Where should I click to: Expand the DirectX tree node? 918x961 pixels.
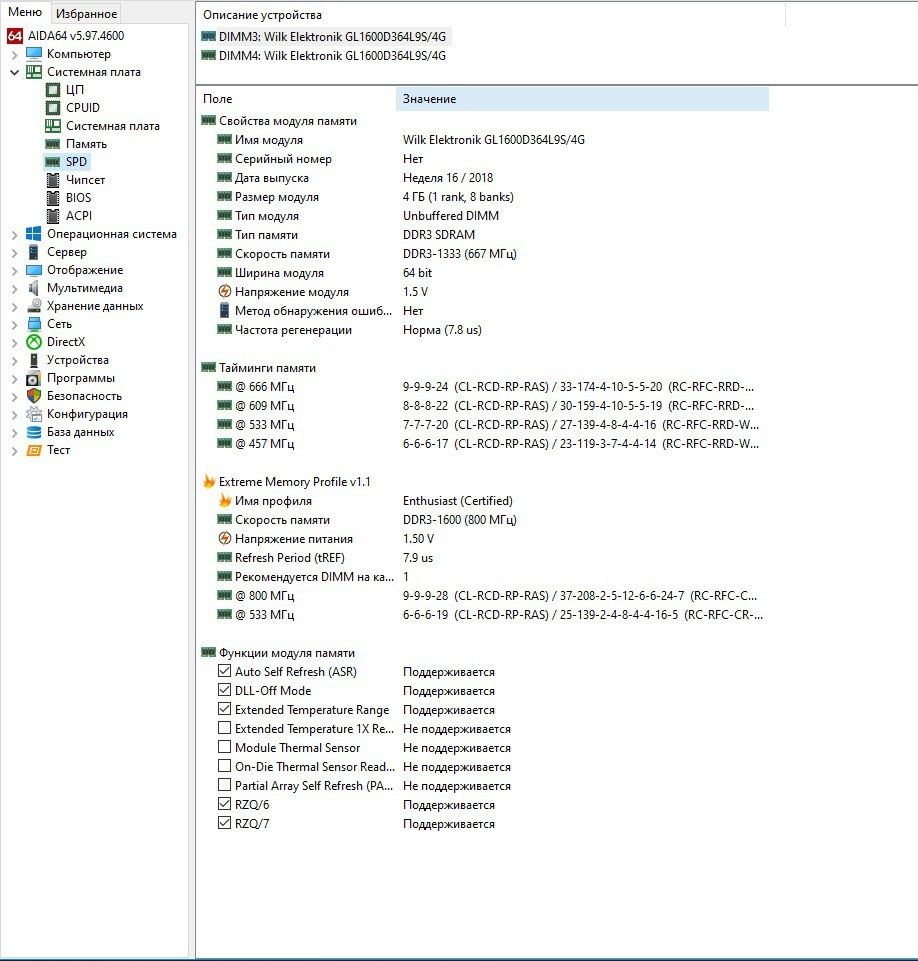tap(14, 343)
